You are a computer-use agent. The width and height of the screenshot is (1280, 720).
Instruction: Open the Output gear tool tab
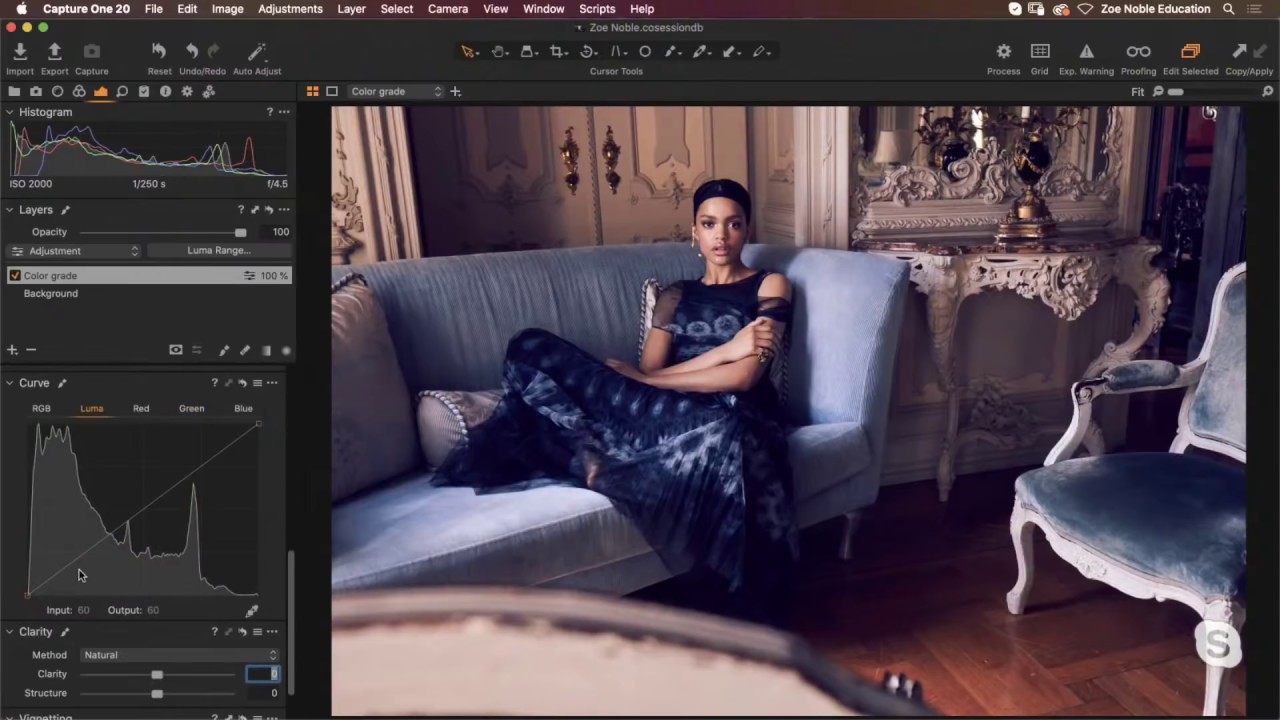point(187,91)
